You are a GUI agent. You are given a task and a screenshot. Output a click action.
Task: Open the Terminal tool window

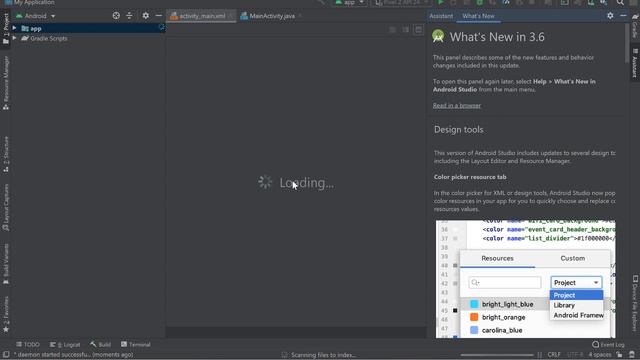pos(136,344)
